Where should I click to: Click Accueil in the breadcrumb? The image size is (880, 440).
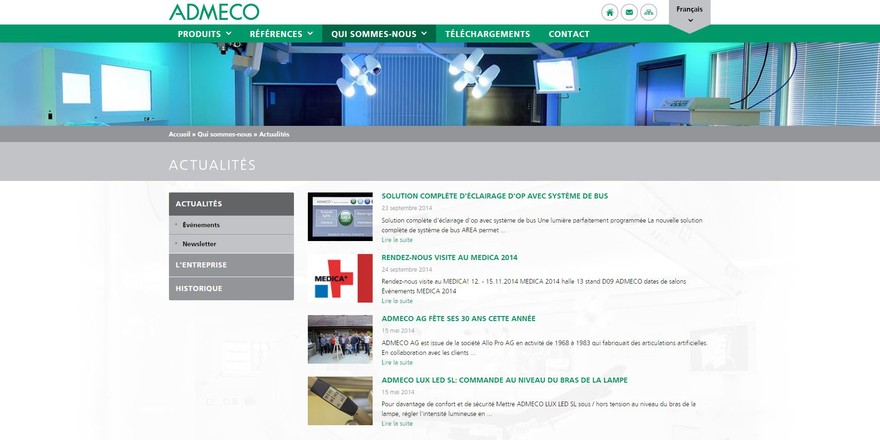click(180, 135)
